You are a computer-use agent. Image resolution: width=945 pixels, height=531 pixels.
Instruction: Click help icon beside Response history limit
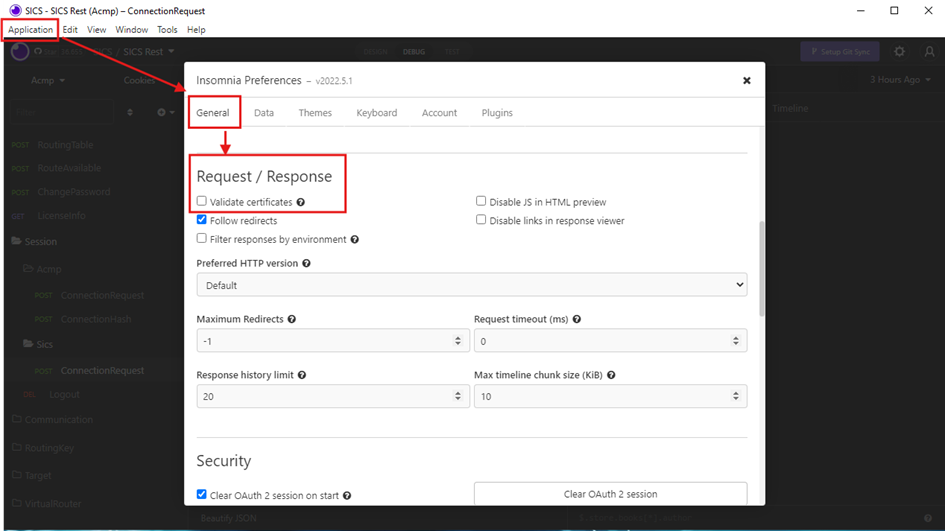[x=302, y=376]
